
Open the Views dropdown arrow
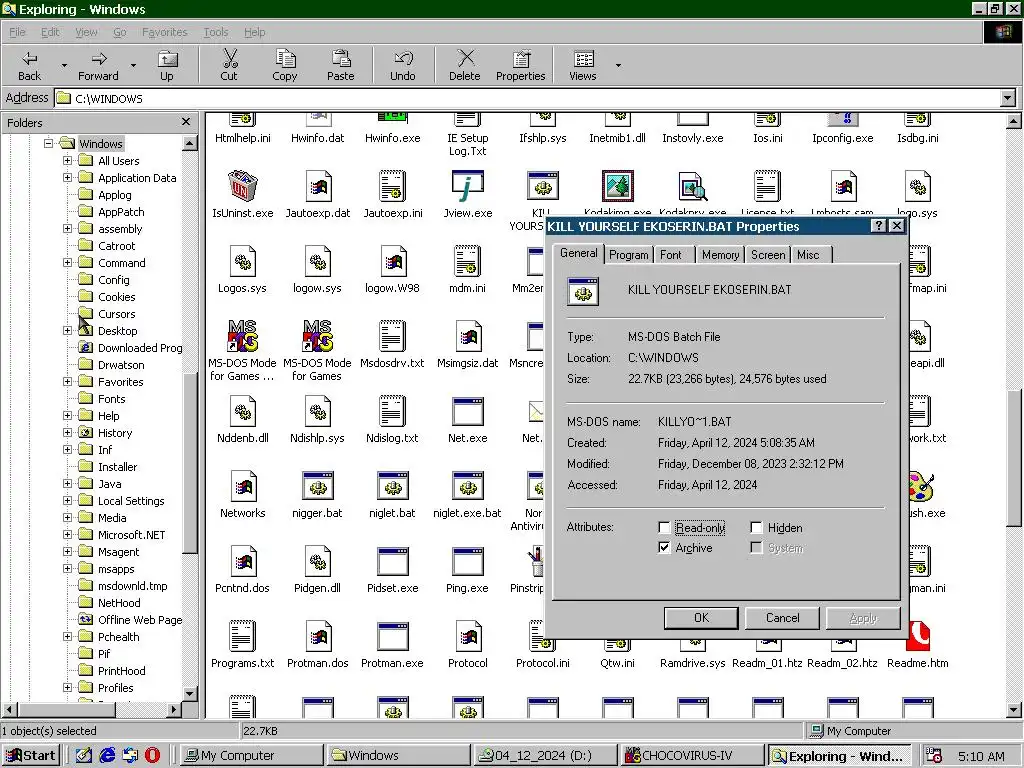pos(618,65)
